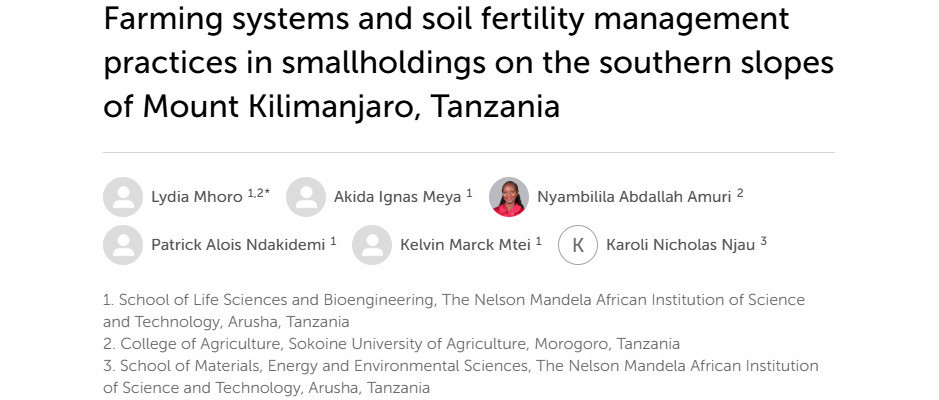
Task: Click affiliation superscript 3 beside Njau
Action: click(x=764, y=241)
